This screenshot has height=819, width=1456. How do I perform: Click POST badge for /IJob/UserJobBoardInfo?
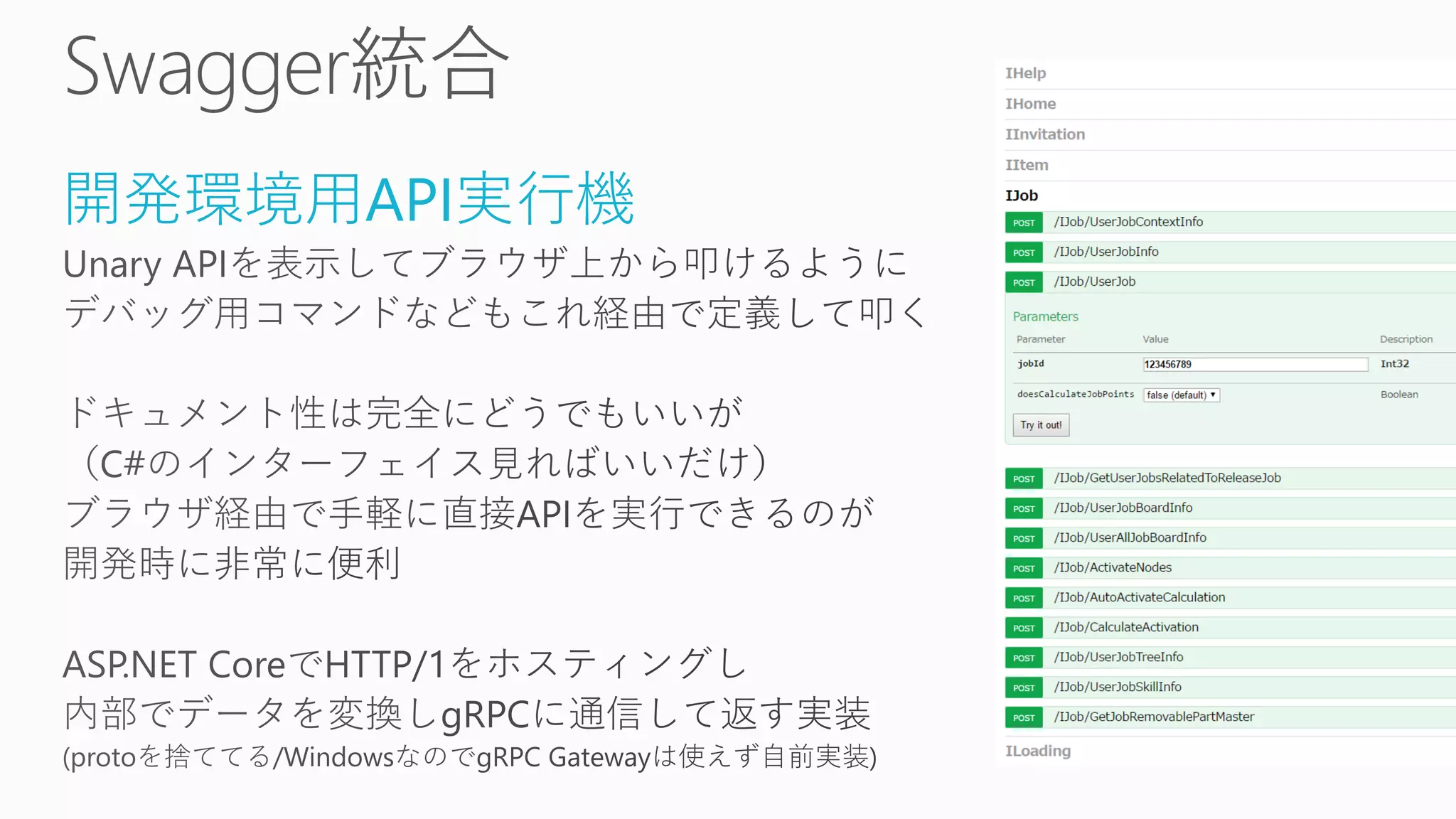(1024, 508)
